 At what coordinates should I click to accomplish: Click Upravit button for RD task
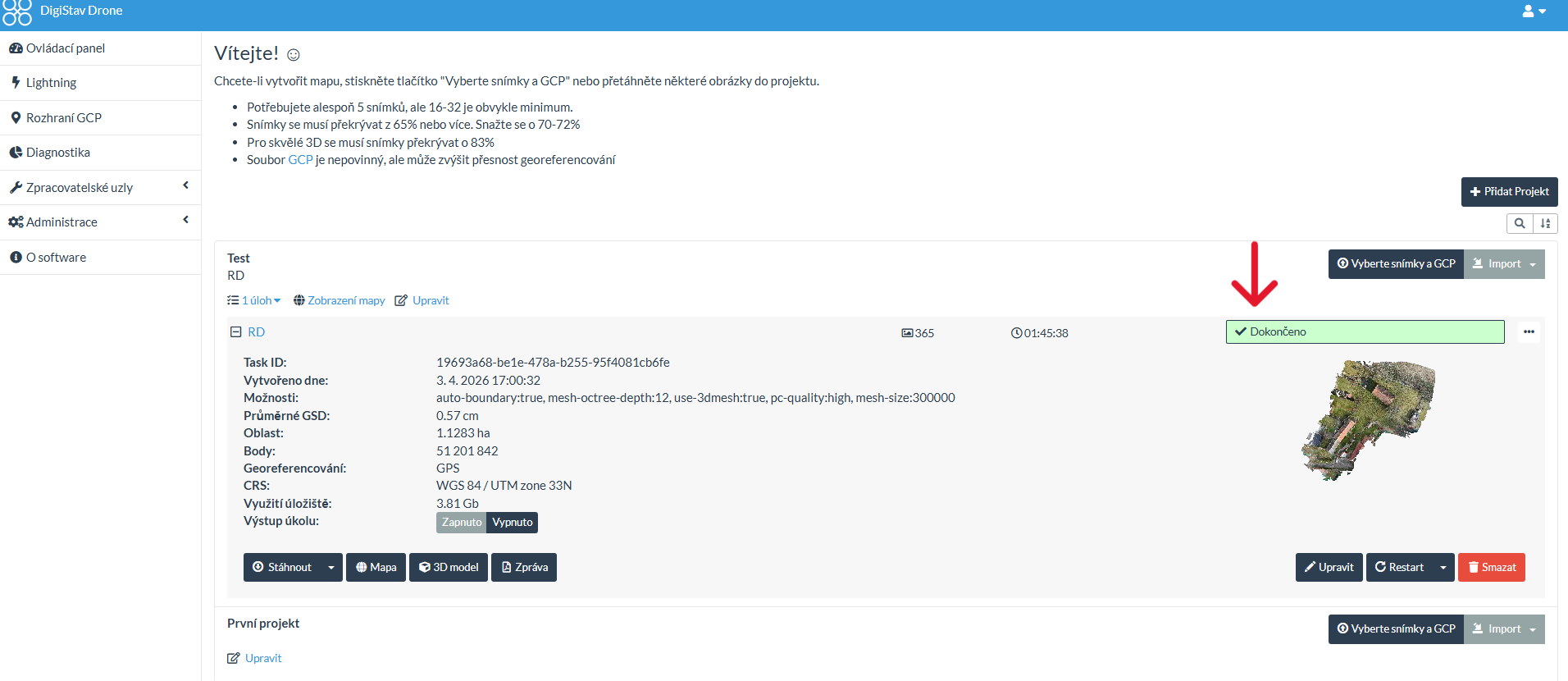coord(1329,568)
